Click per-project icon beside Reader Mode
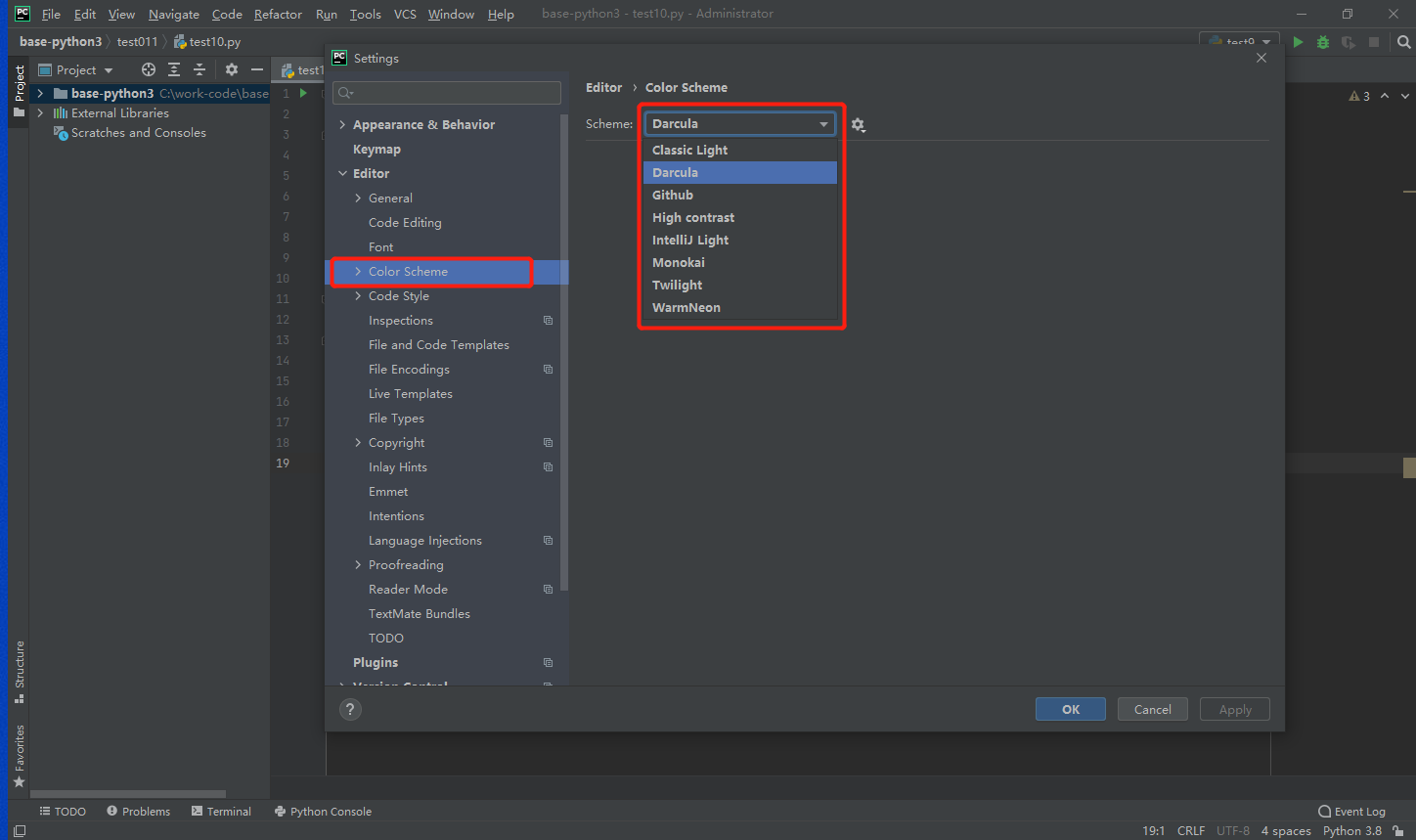This screenshot has height=840, width=1416. click(548, 590)
